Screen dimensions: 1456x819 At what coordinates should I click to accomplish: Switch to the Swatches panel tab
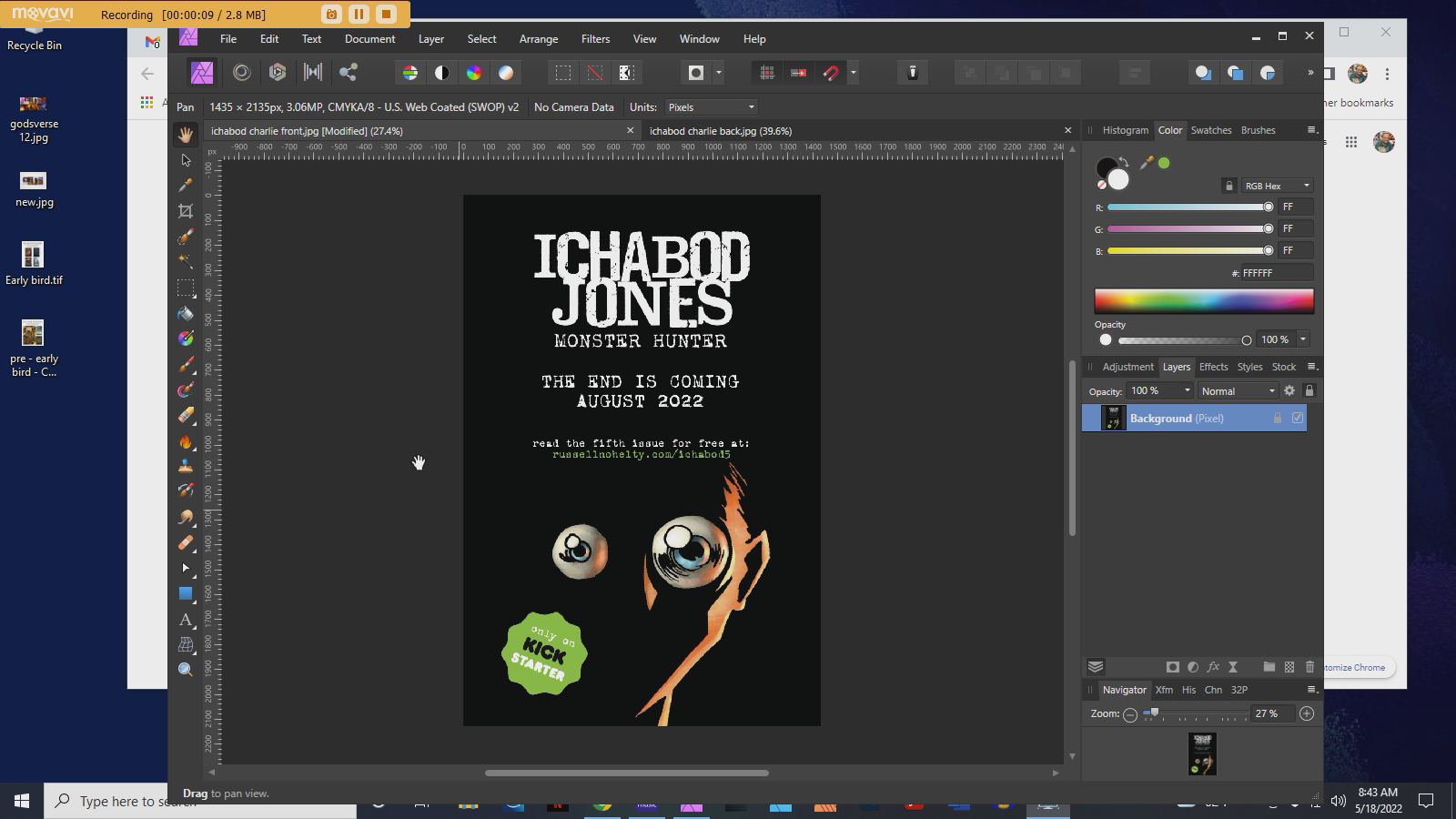(x=1210, y=130)
